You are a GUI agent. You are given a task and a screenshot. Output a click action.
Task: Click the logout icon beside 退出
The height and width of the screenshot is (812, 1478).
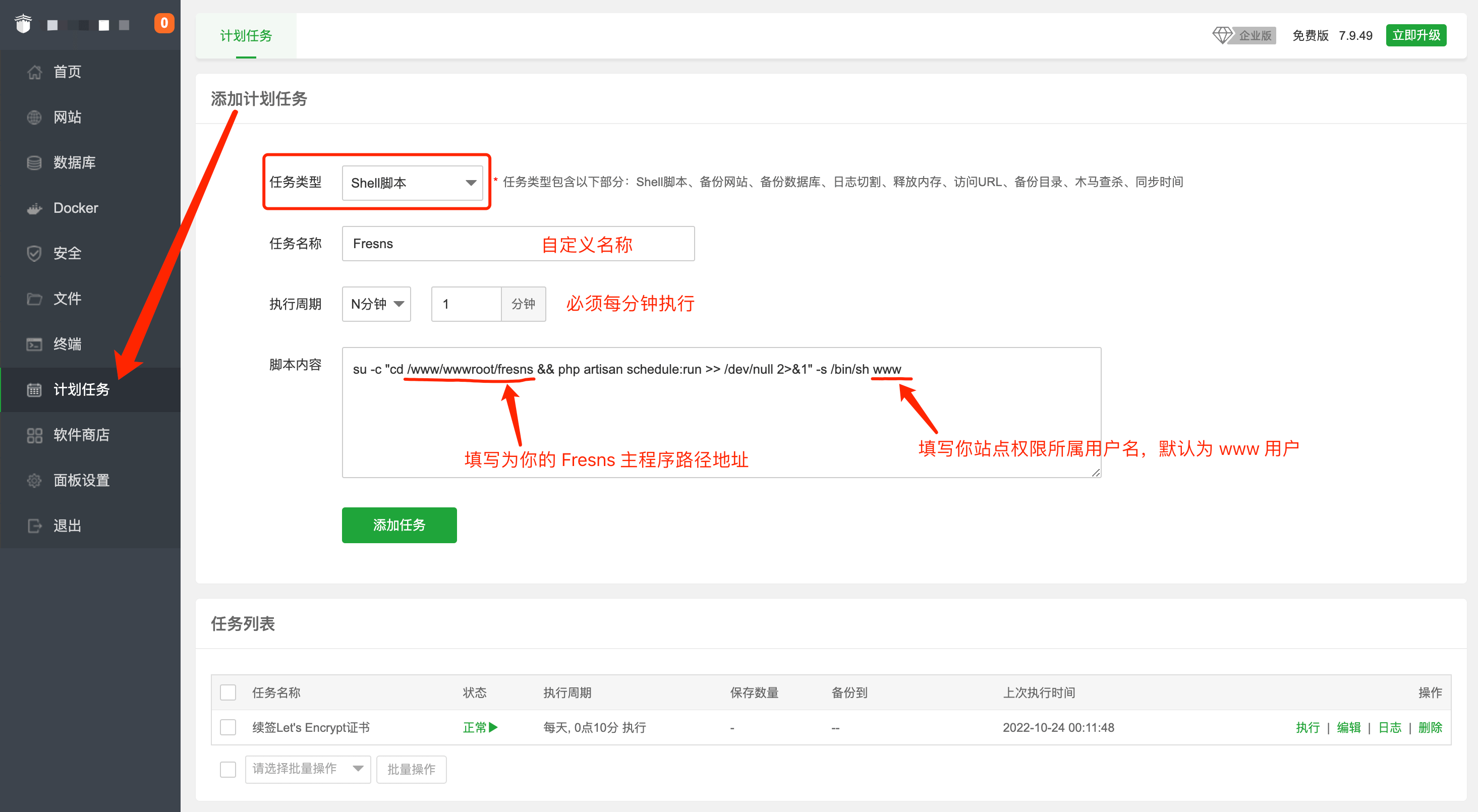click(34, 526)
